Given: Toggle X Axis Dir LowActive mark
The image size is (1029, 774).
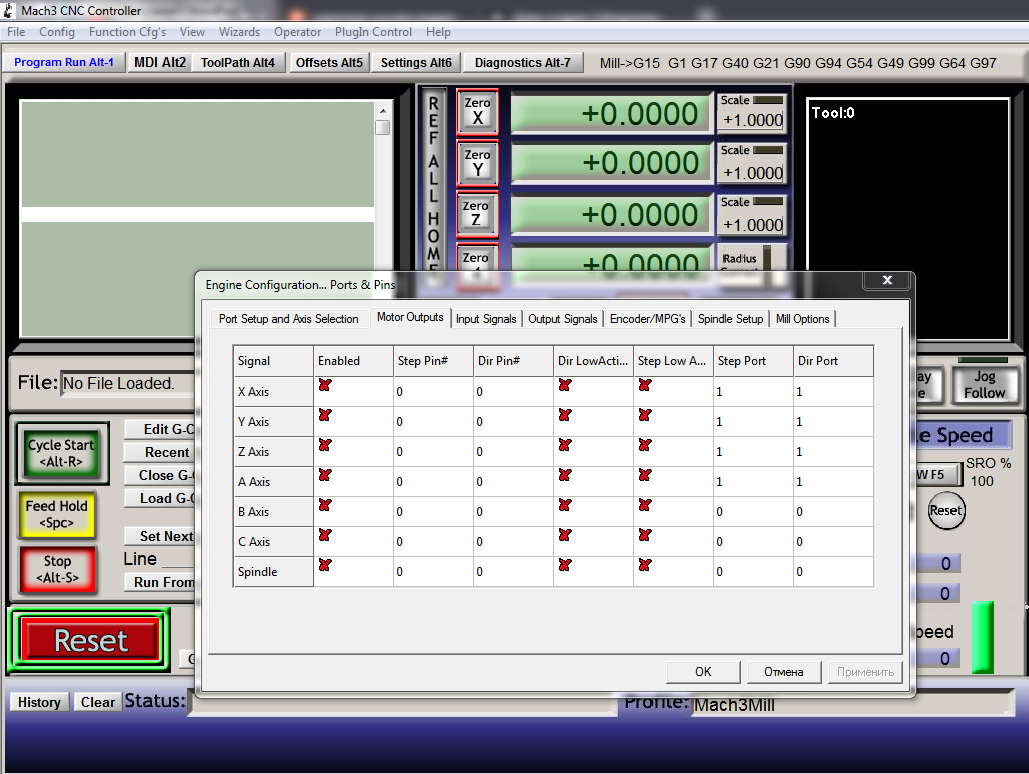Looking at the screenshot, I should [565, 385].
